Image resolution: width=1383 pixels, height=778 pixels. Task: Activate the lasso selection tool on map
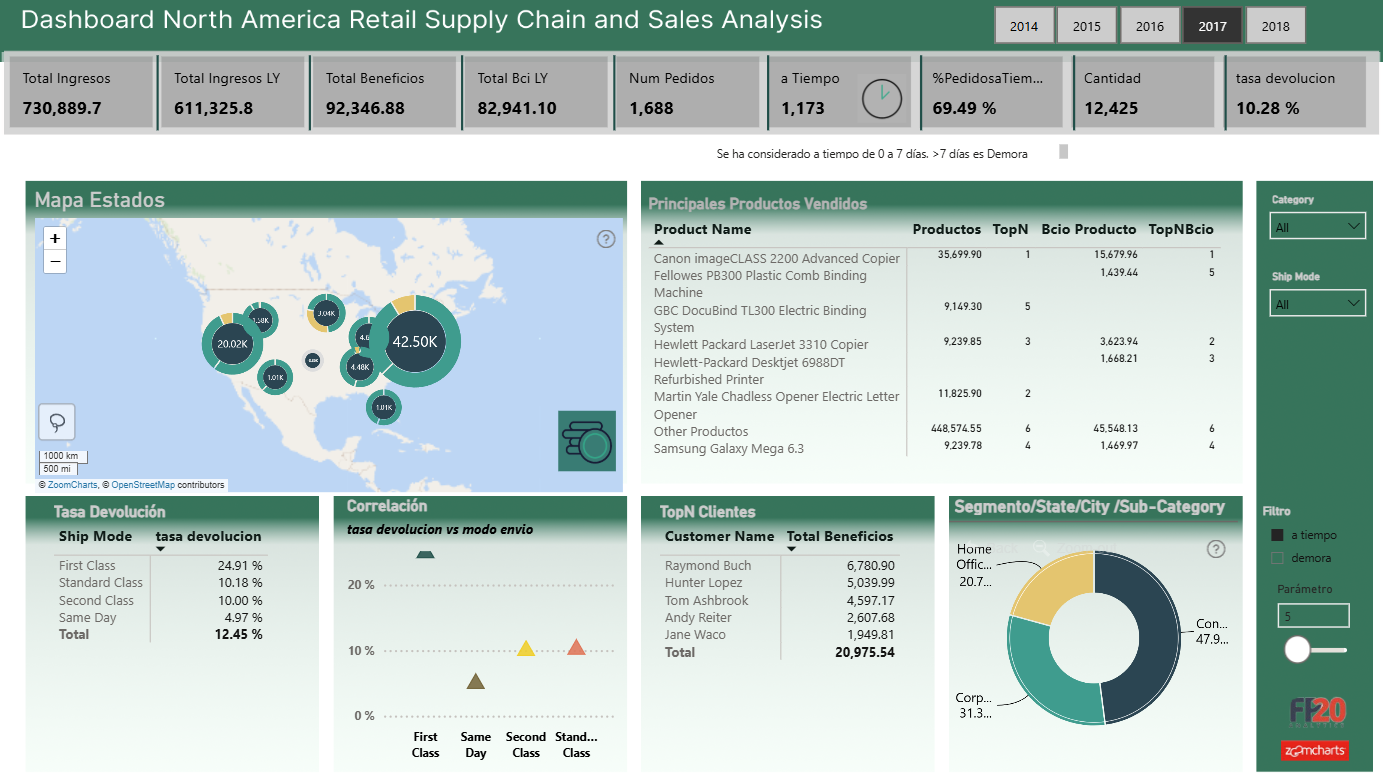(x=56, y=421)
